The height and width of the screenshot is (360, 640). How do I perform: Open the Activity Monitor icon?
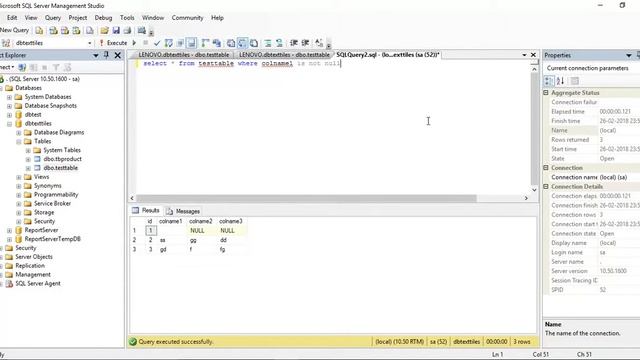(x=142, y=30)
